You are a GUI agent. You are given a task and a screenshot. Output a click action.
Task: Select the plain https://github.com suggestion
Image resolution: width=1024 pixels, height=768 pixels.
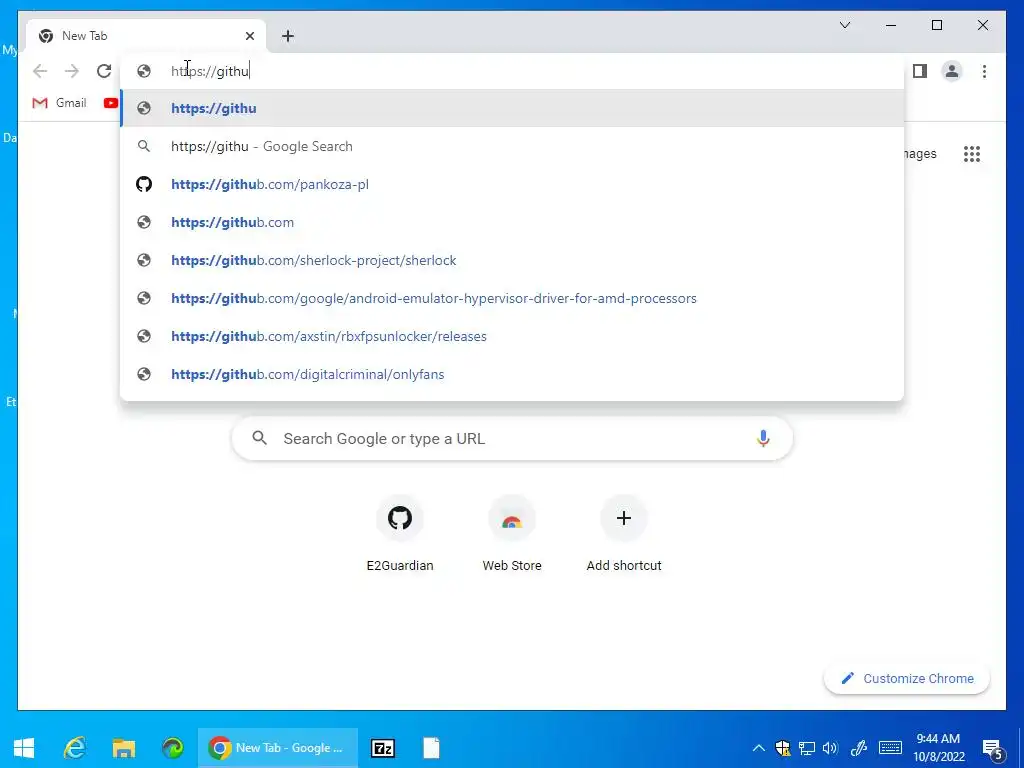click(x=512, y=222)
